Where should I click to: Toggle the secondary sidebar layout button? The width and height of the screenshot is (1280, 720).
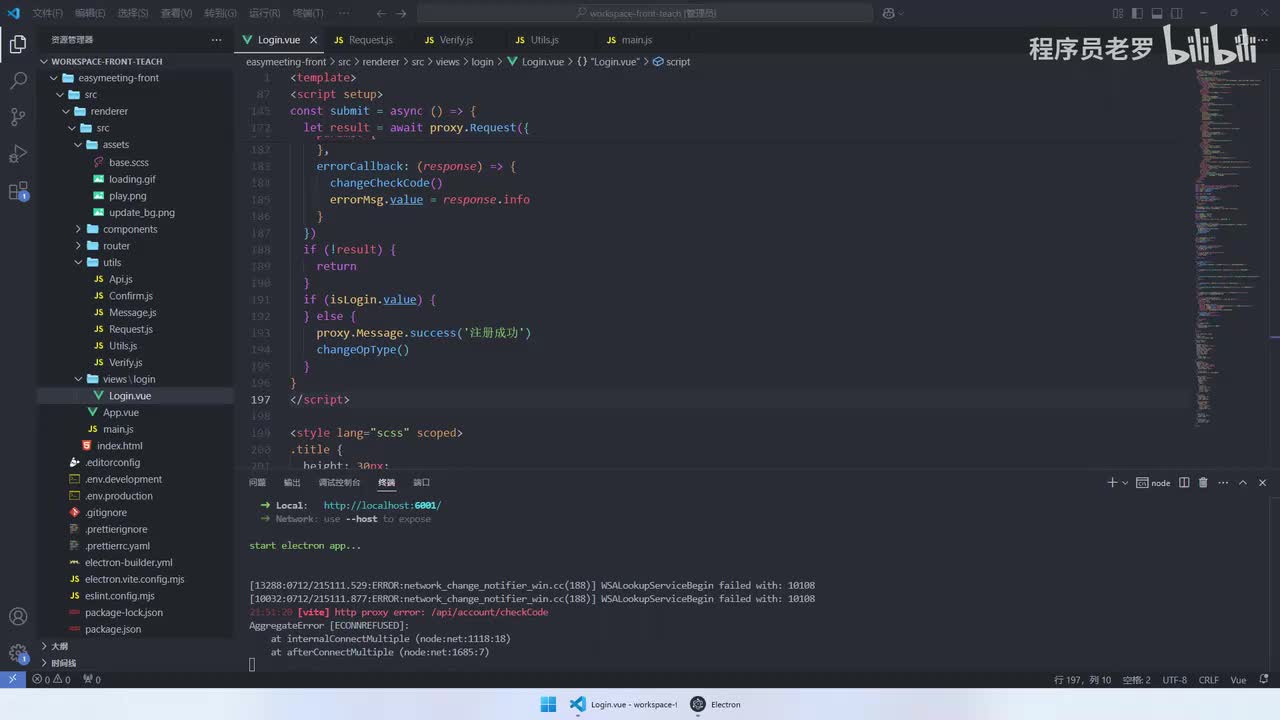pos(1178,13)
